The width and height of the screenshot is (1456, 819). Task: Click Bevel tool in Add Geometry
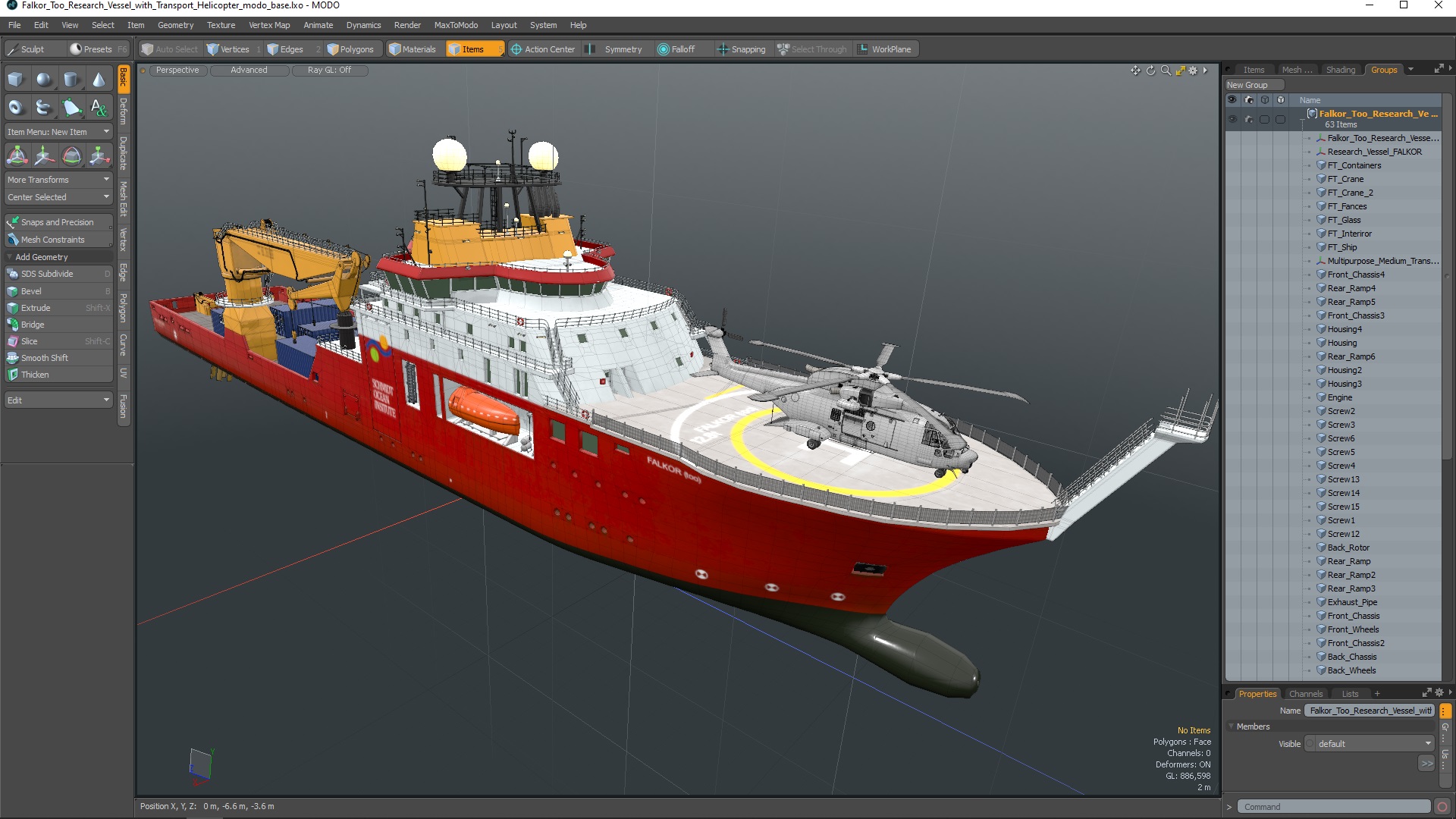[x=58, y=291]
